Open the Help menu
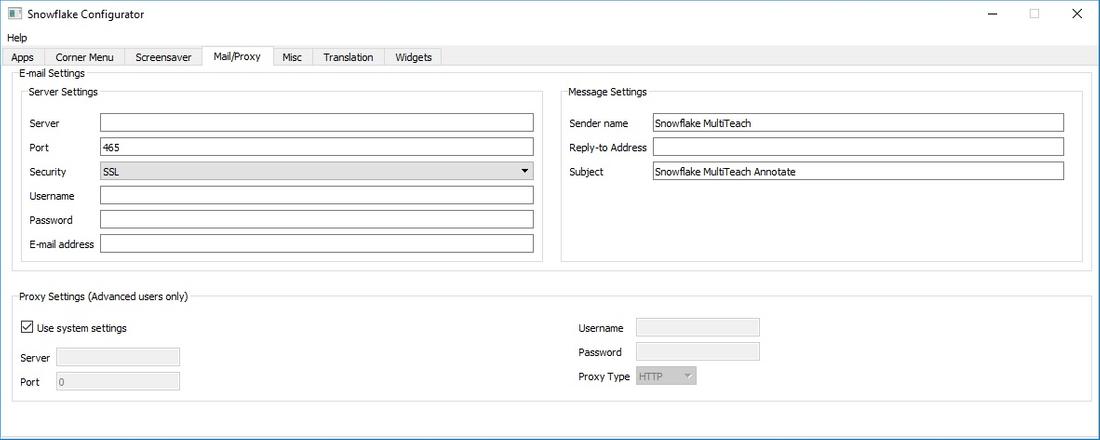This screenshot has width=1100, height=440. tap(17, 38)
